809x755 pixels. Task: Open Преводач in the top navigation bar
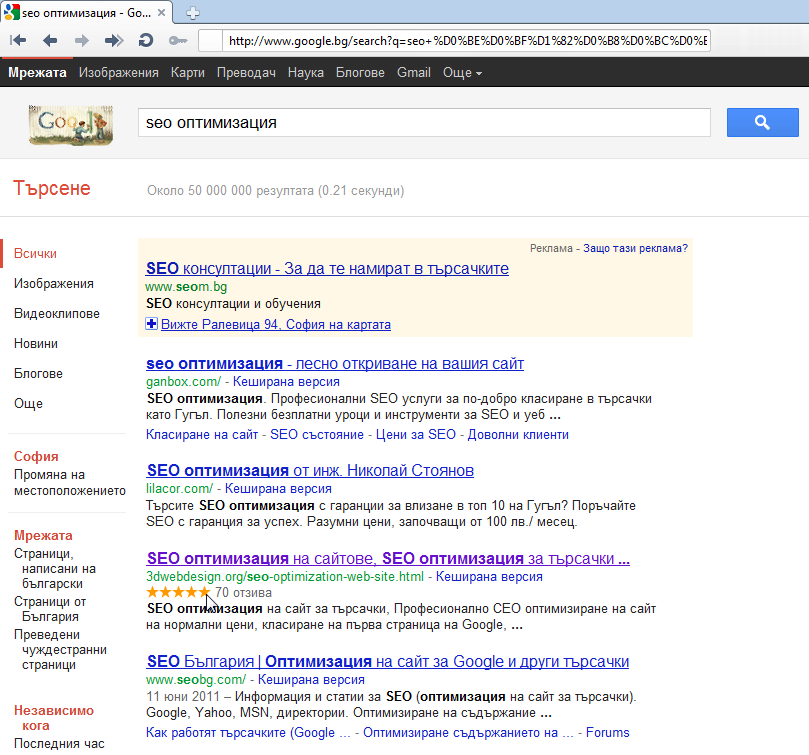click(246, 73)
